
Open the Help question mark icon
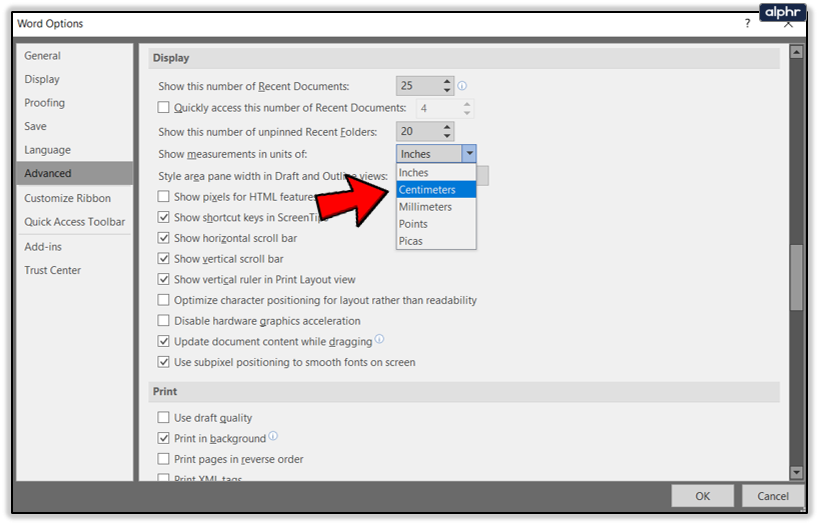tap(747, 23)
